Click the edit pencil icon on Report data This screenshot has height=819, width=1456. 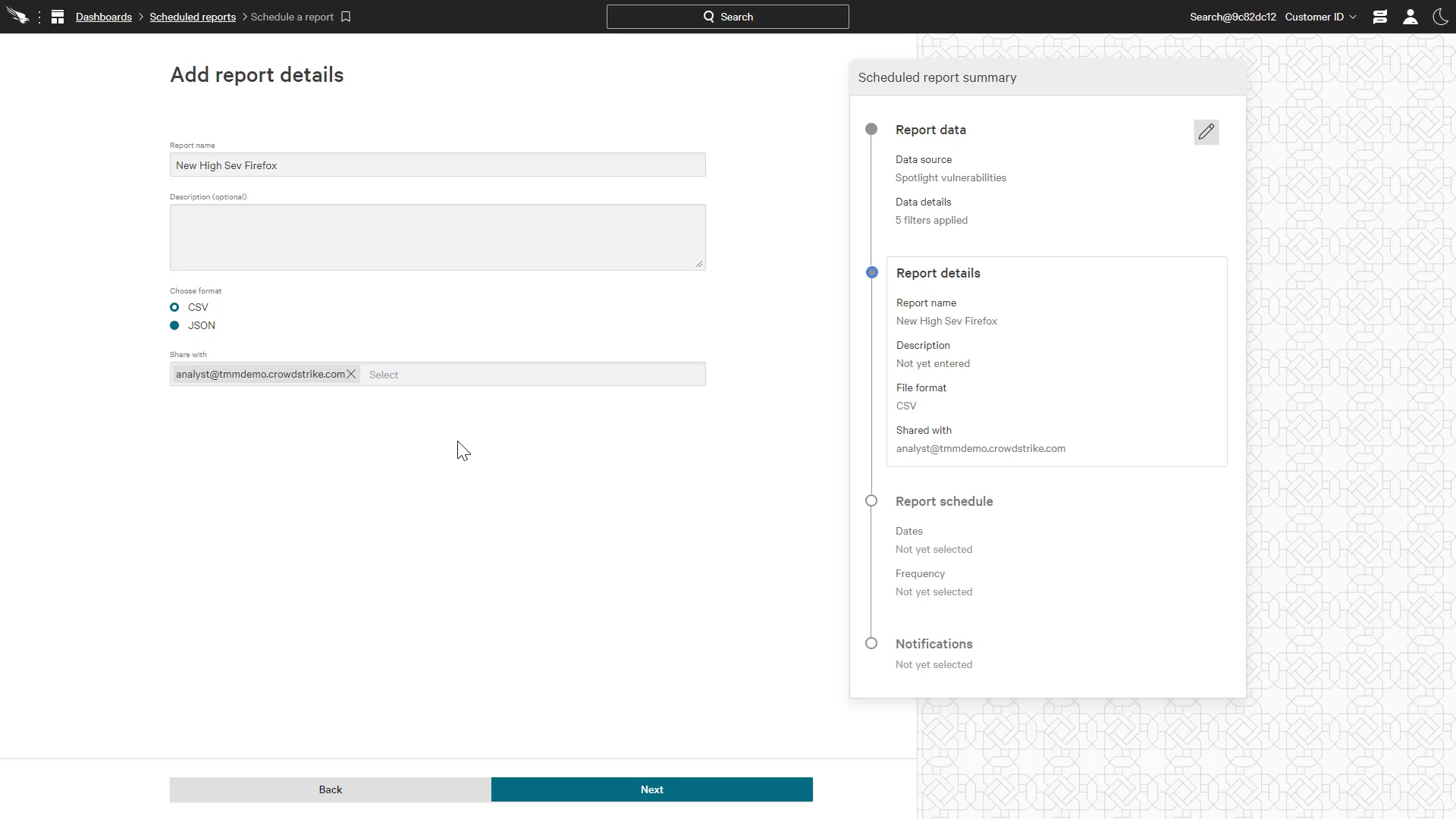point(1206,131)
